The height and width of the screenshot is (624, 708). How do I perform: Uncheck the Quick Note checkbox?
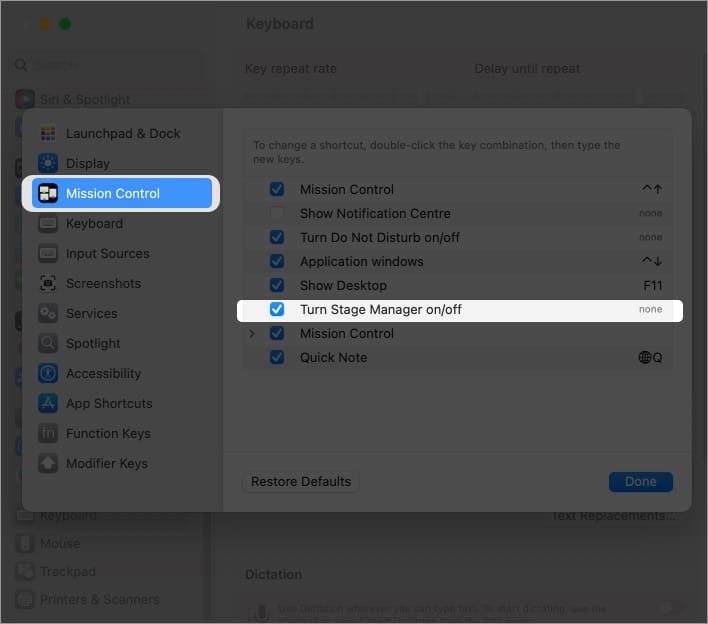point(277,357)
